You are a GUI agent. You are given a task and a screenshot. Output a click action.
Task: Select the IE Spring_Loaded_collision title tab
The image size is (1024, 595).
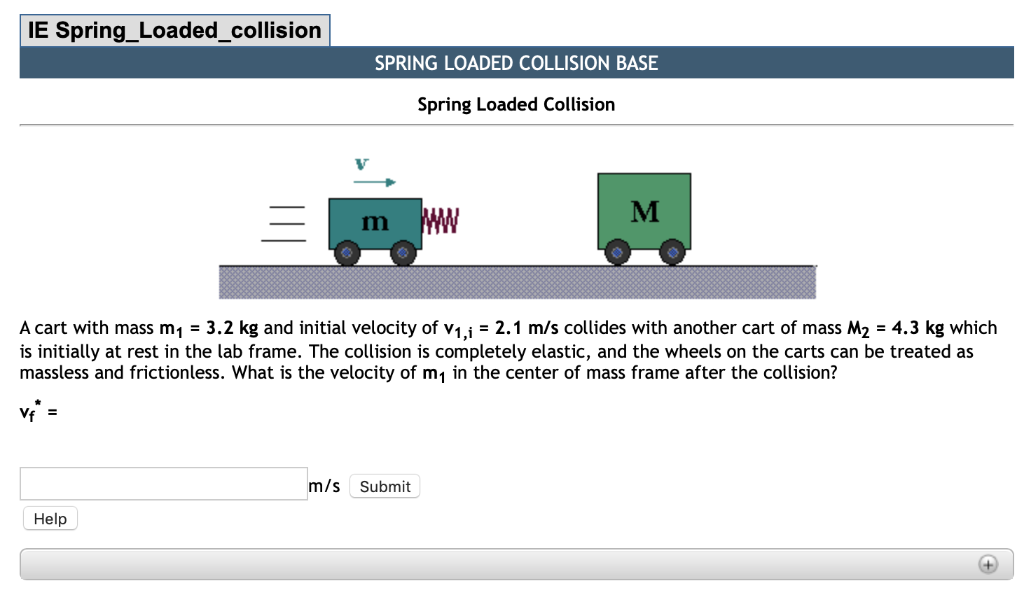175,29
